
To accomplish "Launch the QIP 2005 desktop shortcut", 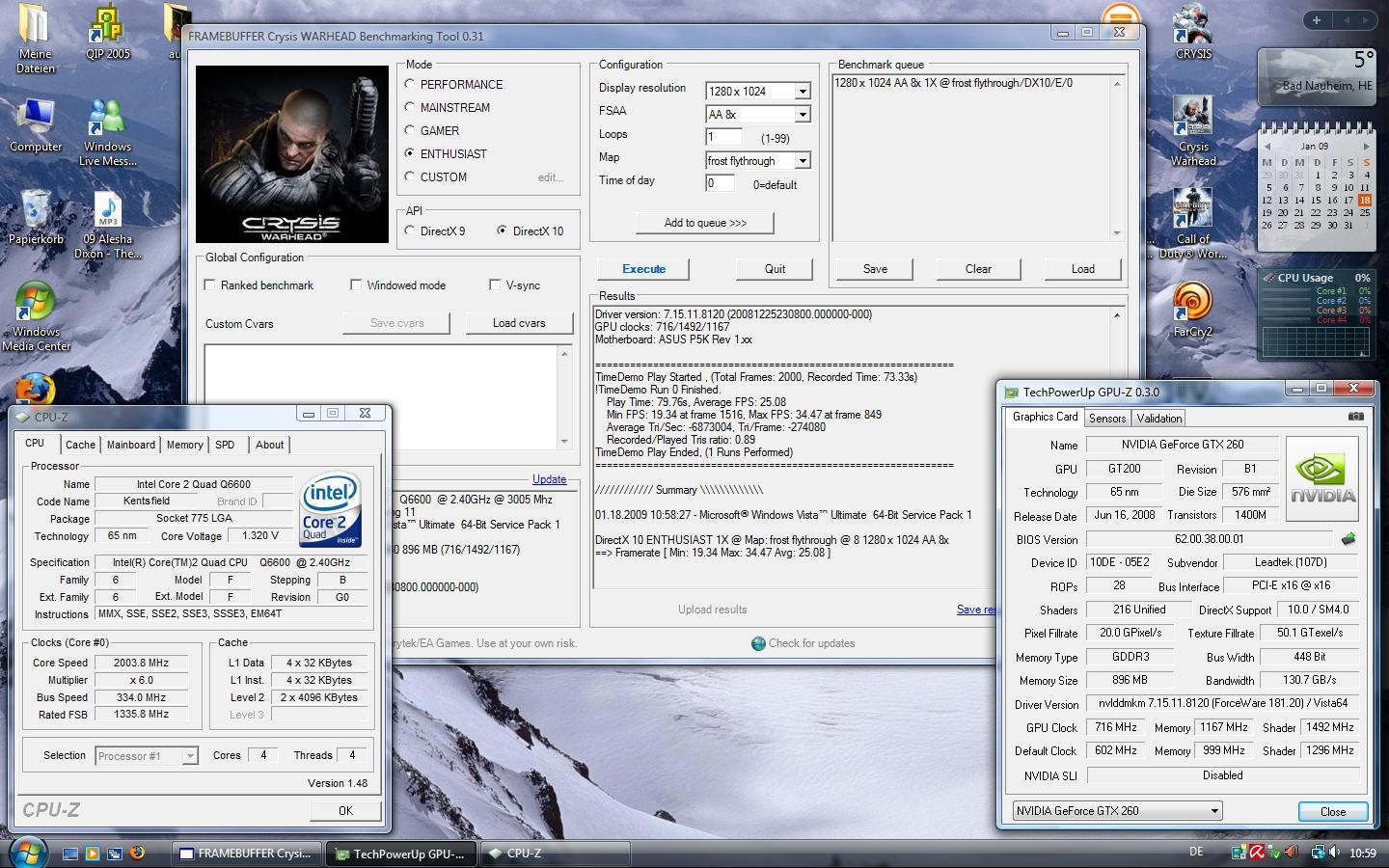I will (107, 32).
